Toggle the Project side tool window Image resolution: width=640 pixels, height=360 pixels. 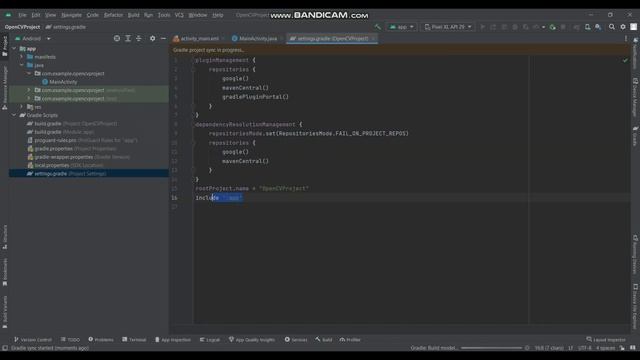click(x=4, y=46)
